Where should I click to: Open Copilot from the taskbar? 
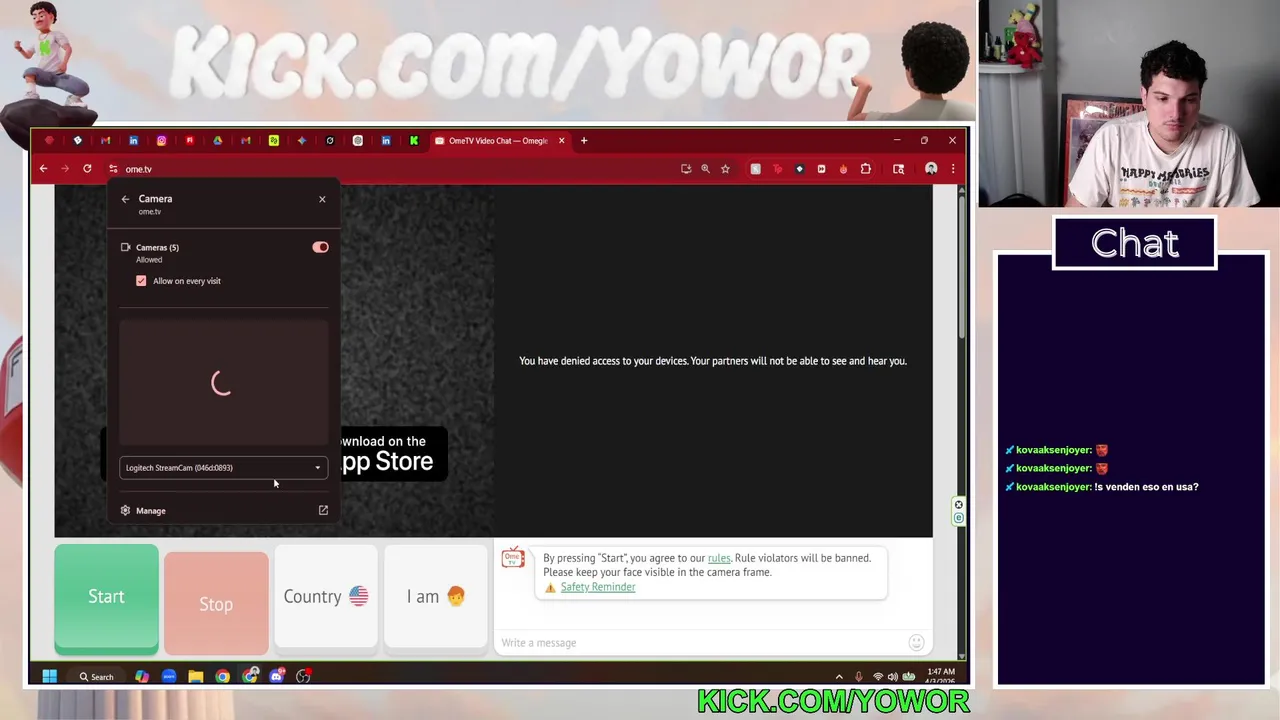click(142, 677)
